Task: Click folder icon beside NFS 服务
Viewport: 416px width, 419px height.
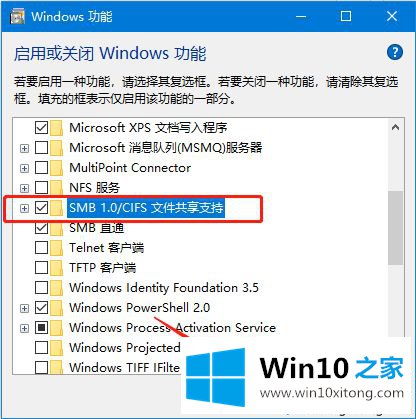Action: point(56,188)
